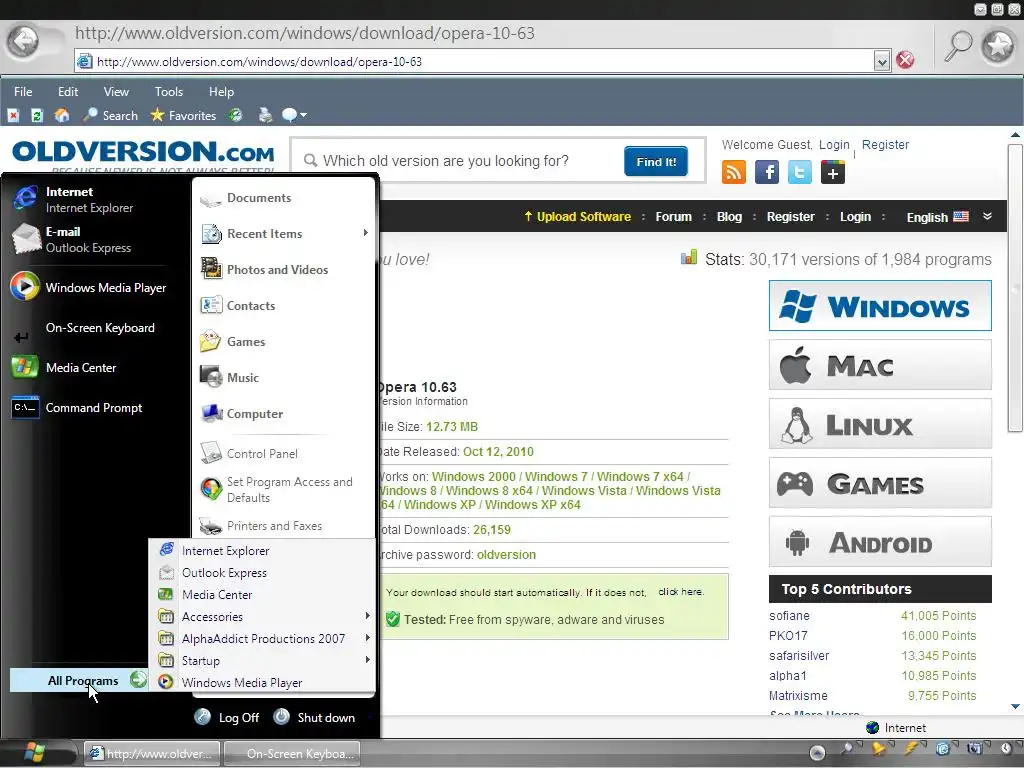
Task: Open the File menu
Action: (x=23, y=91)
